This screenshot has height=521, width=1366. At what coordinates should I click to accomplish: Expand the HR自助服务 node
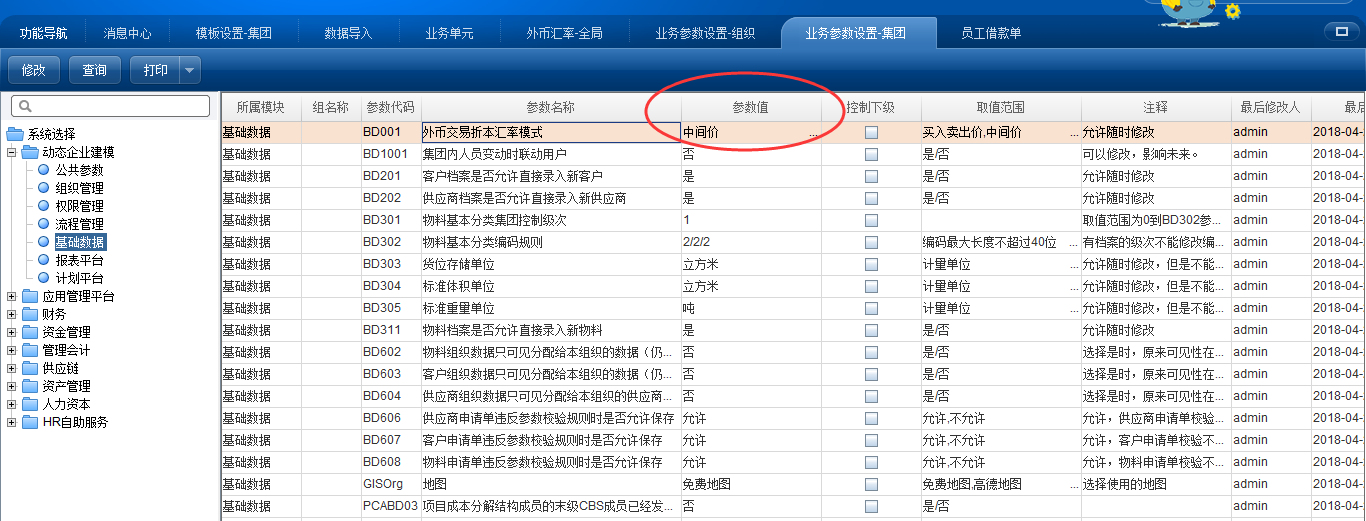coord(12,422)
